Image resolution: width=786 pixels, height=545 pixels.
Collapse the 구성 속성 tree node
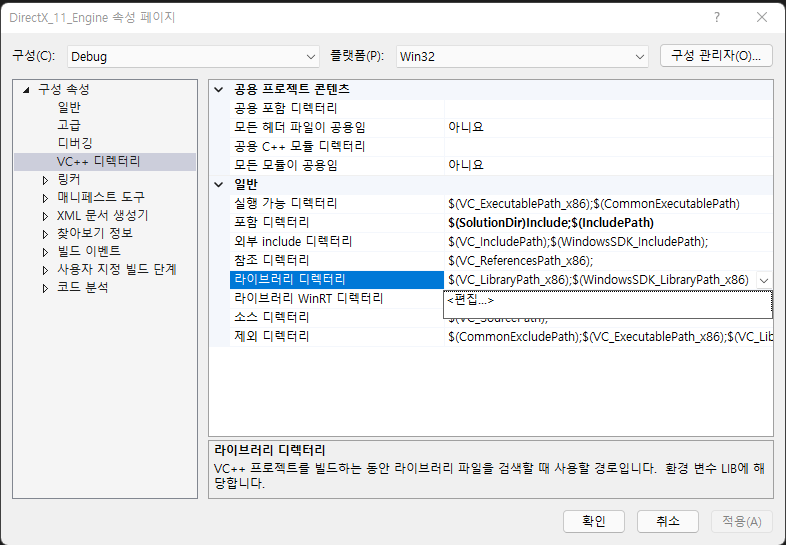[27, 90]
